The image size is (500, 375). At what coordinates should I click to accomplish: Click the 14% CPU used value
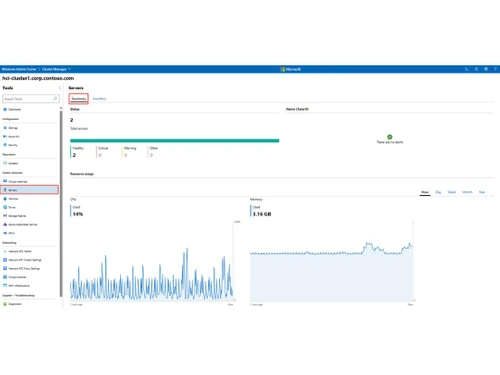pyautogui.click(x=78, y=214)
